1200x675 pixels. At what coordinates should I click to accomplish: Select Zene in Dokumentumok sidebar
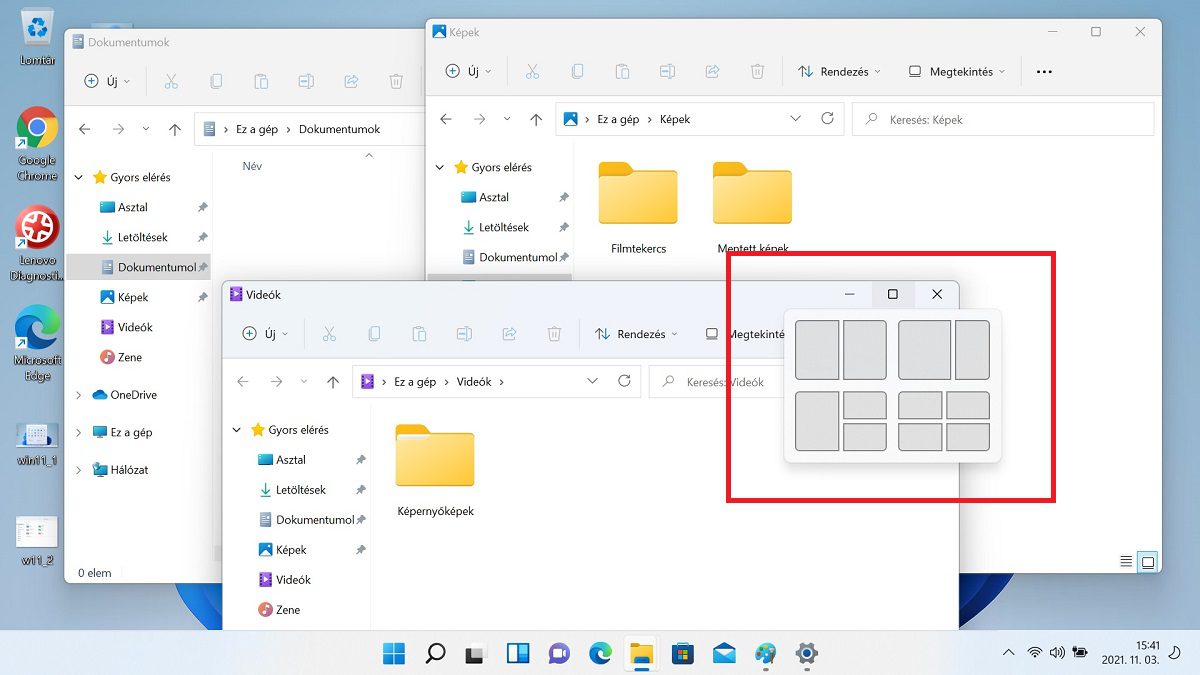(x=129, y=357)
